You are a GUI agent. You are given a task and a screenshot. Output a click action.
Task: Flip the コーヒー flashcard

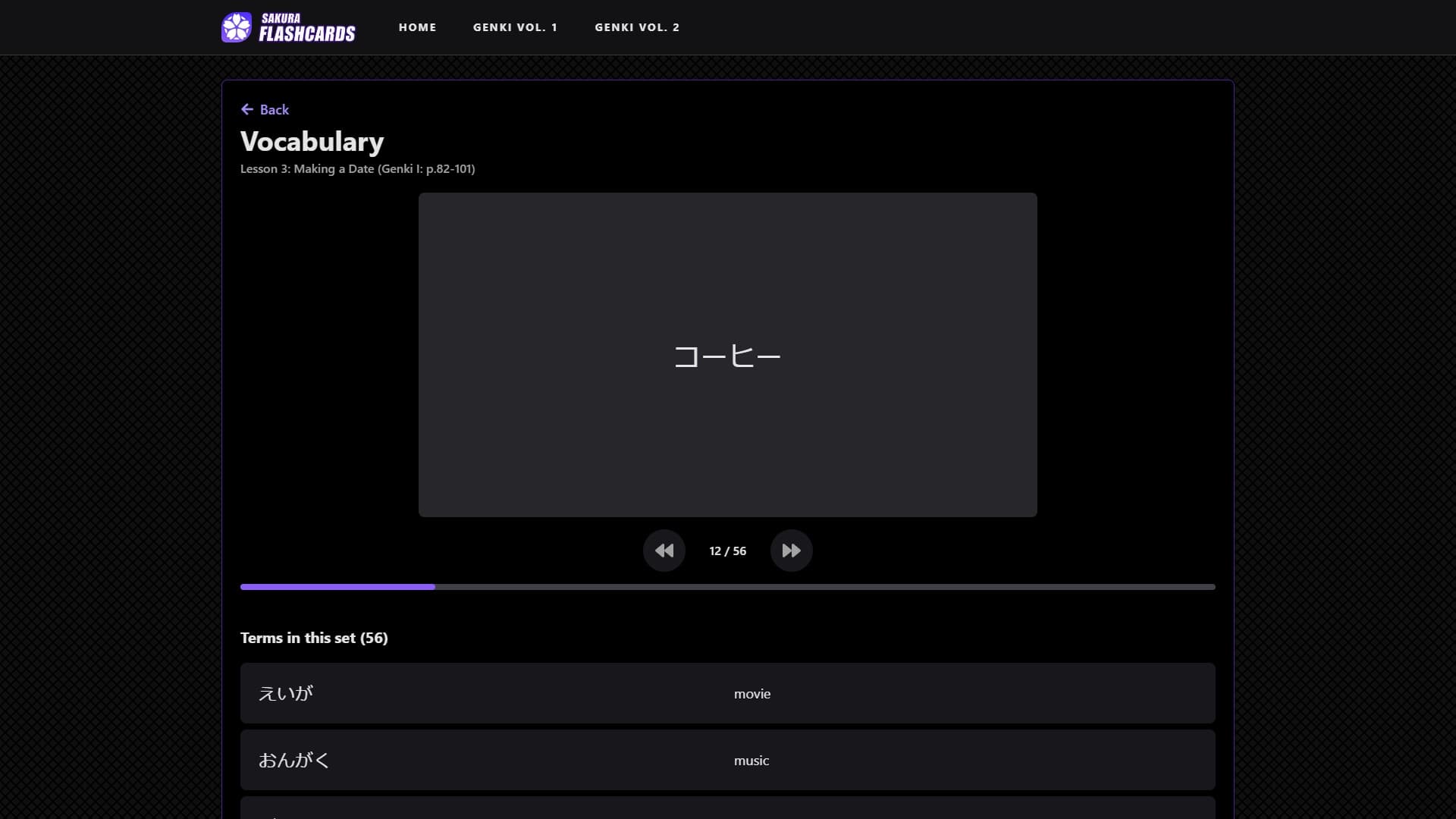(727, 355)
